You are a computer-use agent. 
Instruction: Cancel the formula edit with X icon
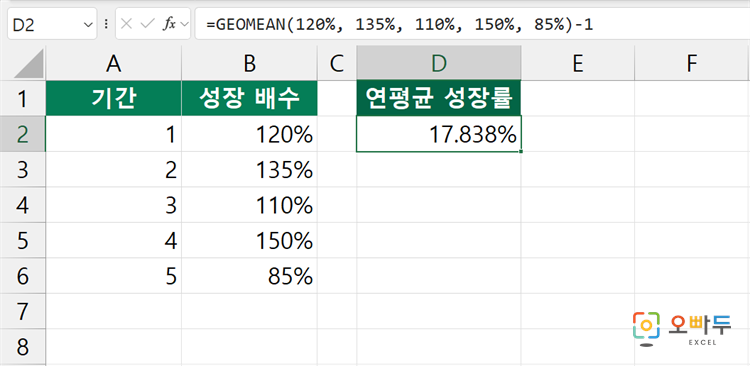tap(126, 24)
